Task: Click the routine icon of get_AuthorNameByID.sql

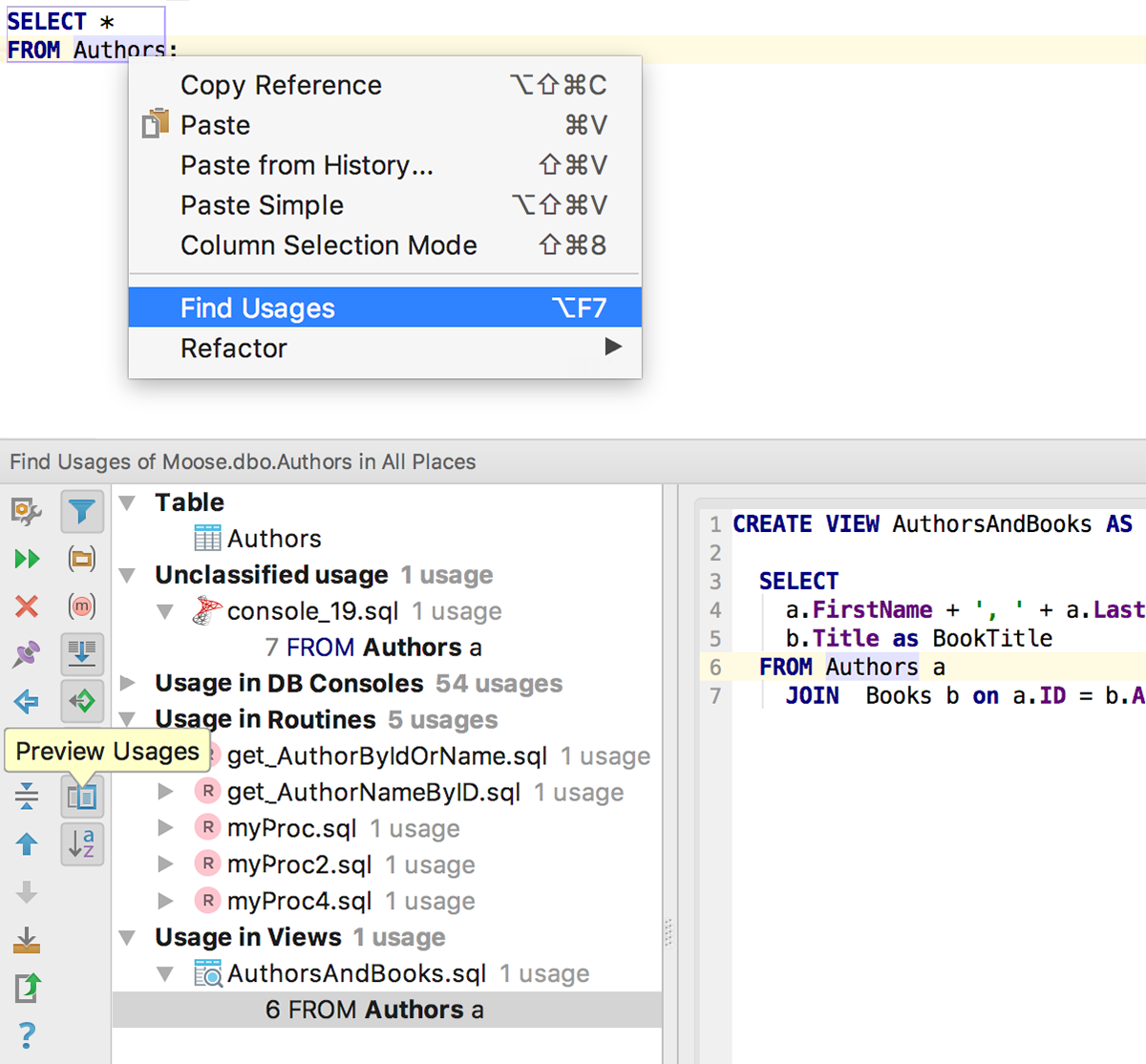Action: (207, 792)
